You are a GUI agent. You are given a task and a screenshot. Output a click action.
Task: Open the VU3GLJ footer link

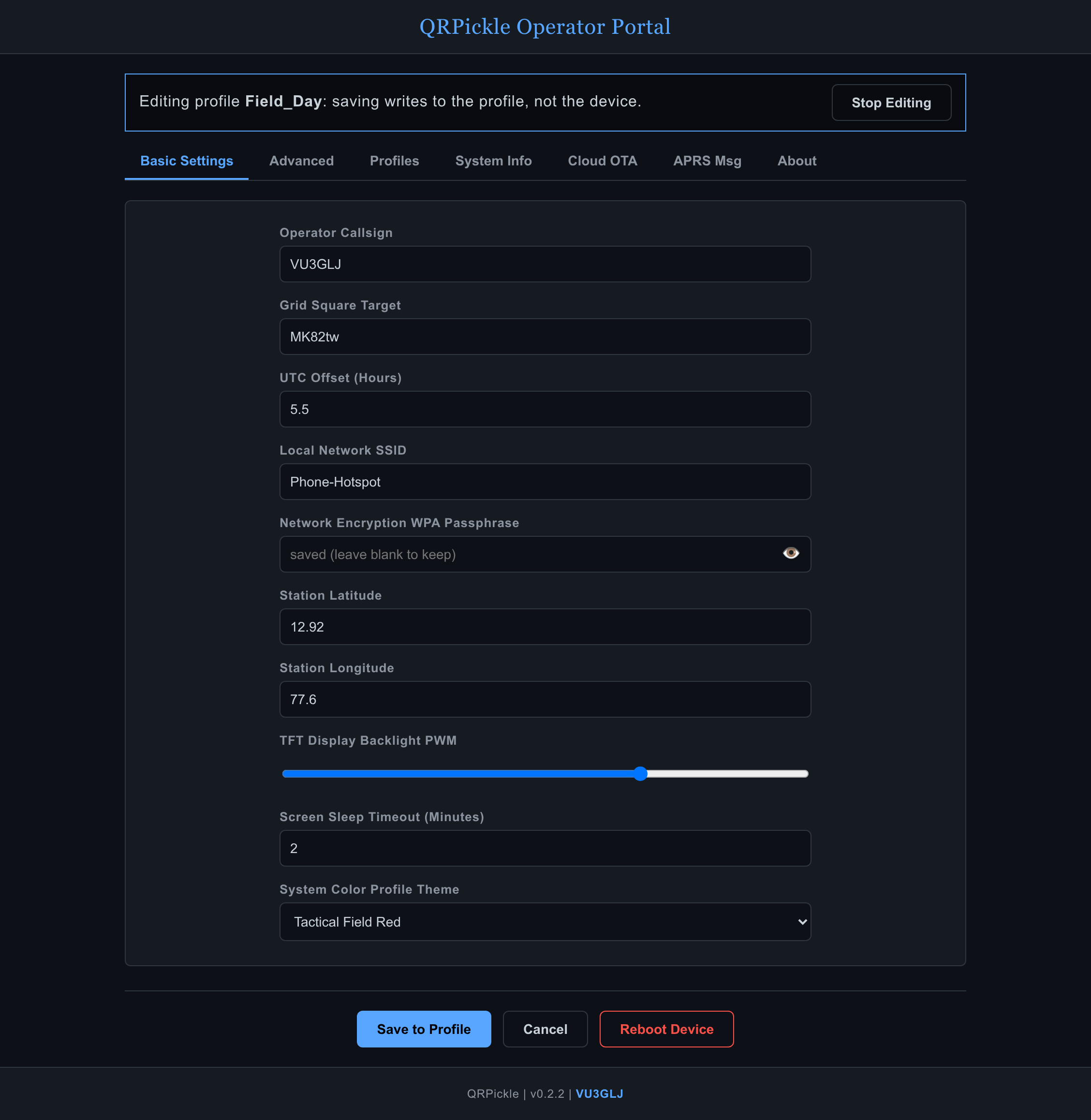click(599, 1094)
